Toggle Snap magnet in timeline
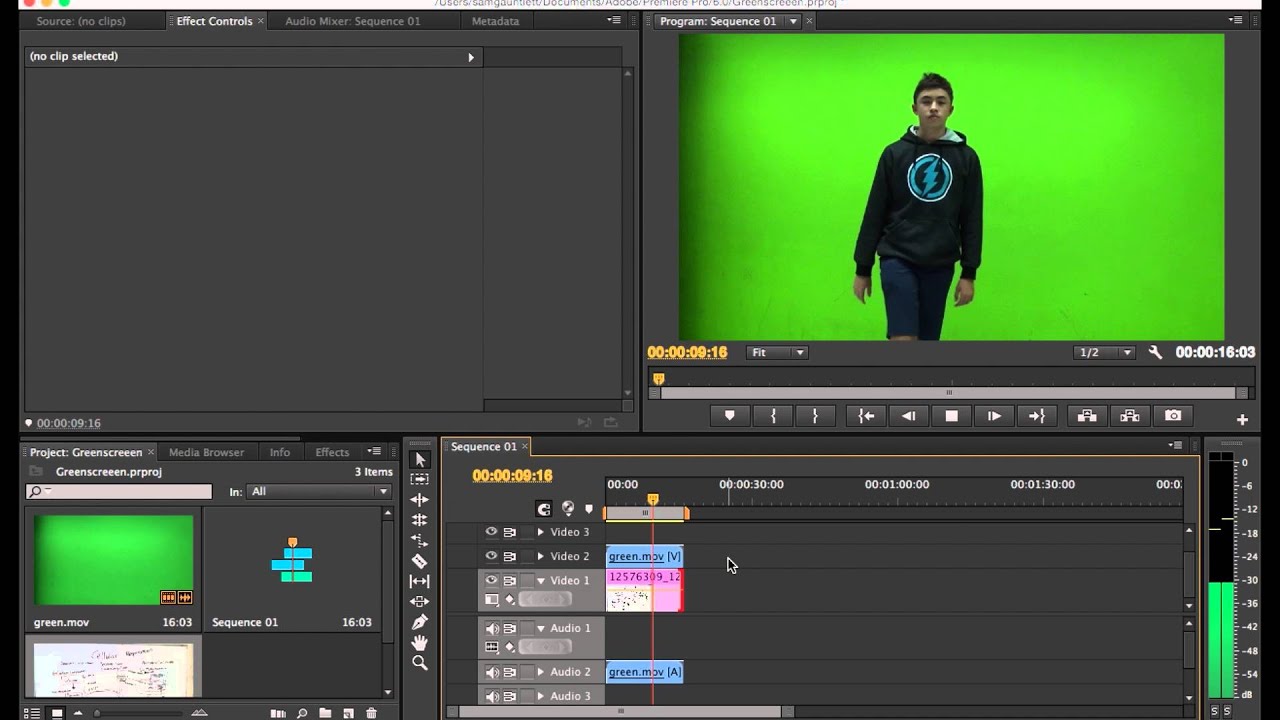 coord(544,509)
